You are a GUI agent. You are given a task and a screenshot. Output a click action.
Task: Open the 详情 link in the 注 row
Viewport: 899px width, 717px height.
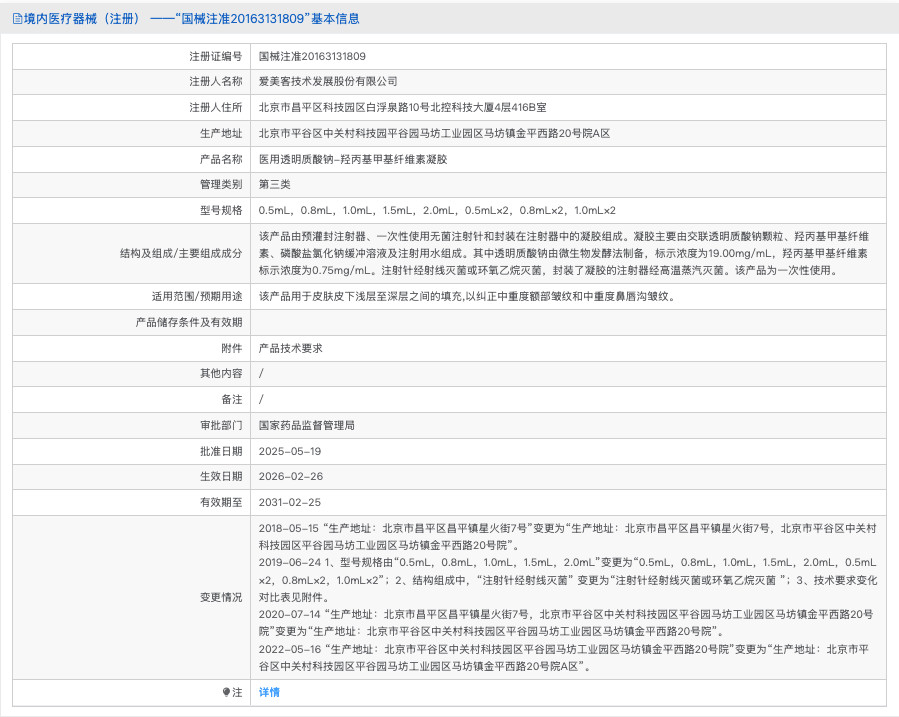point(270,692)
